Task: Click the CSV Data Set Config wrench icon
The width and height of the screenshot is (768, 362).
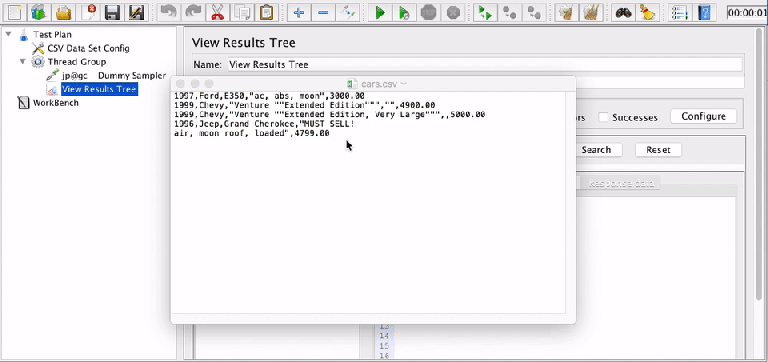Action: [x=38, y=48]
